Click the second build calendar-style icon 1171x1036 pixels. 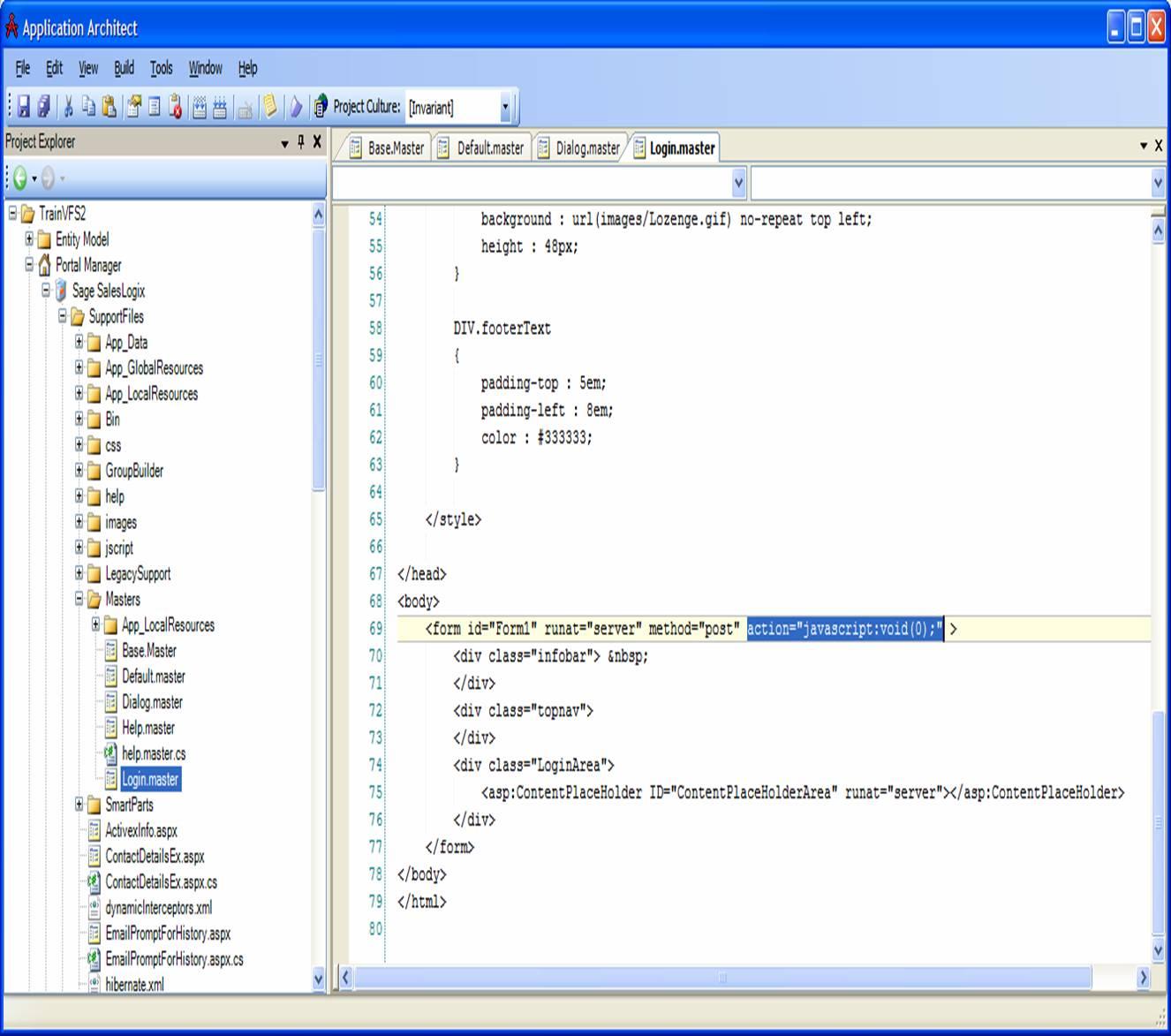point(220,107)
